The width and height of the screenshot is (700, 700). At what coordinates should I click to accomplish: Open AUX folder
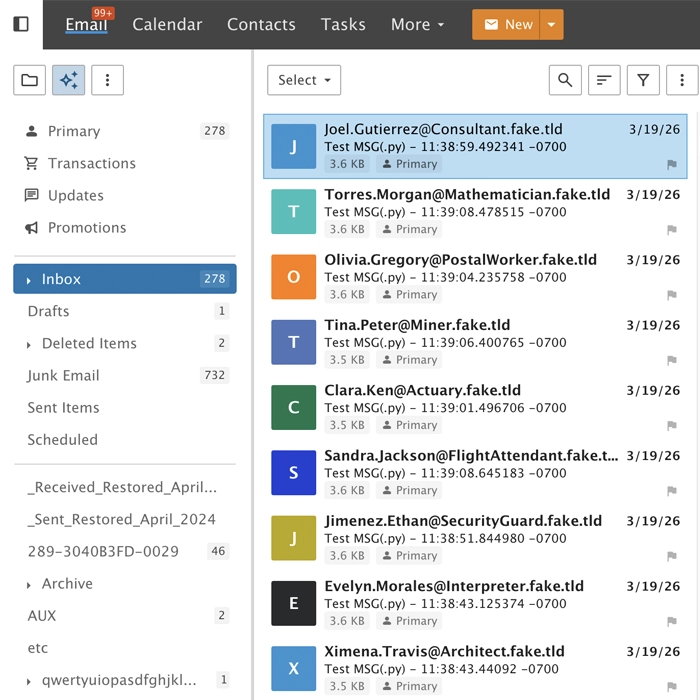click(x=125, y=616)
